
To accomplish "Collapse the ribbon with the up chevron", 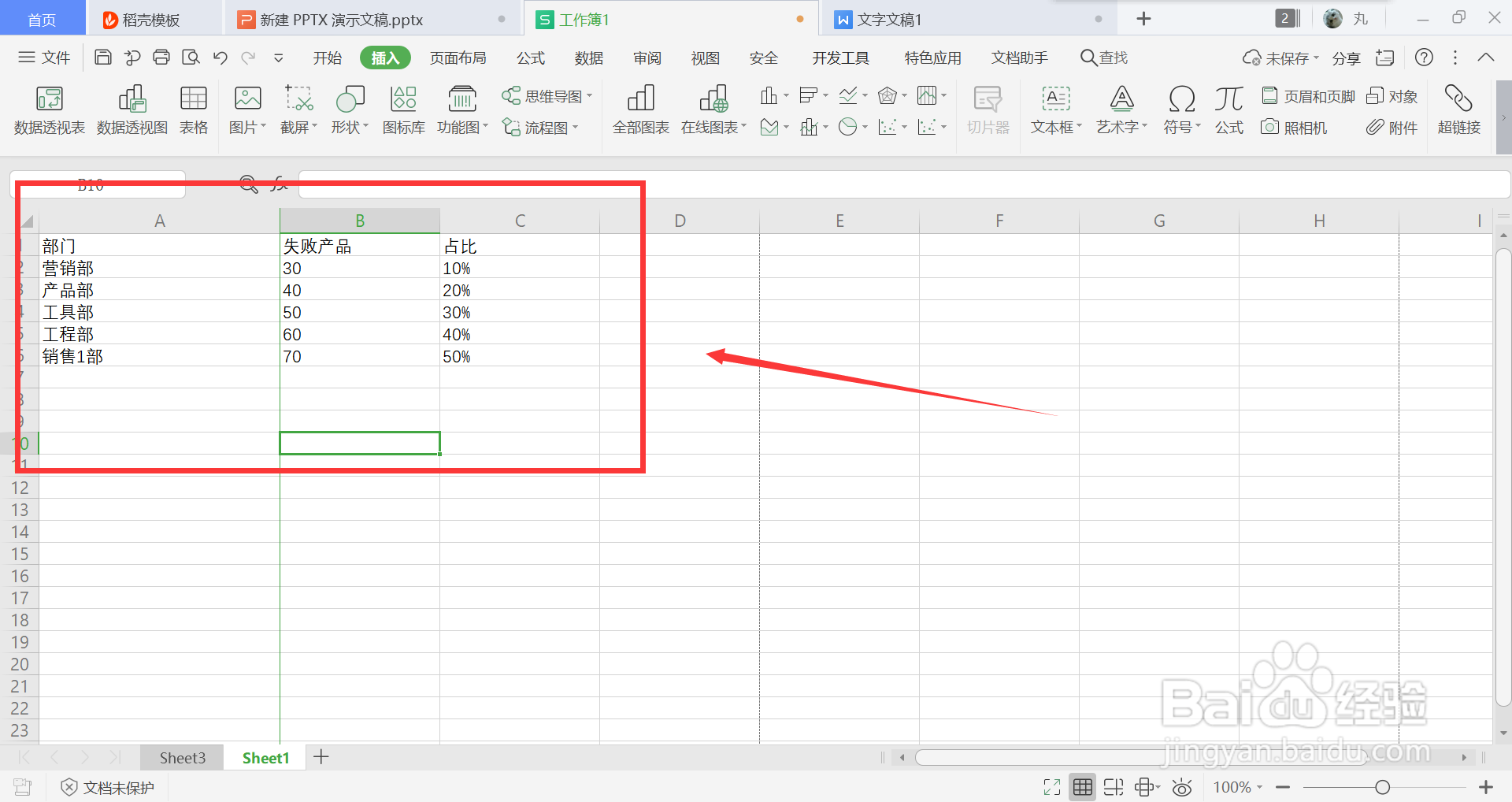I will pyautogui.click(x=1486, y=58).
